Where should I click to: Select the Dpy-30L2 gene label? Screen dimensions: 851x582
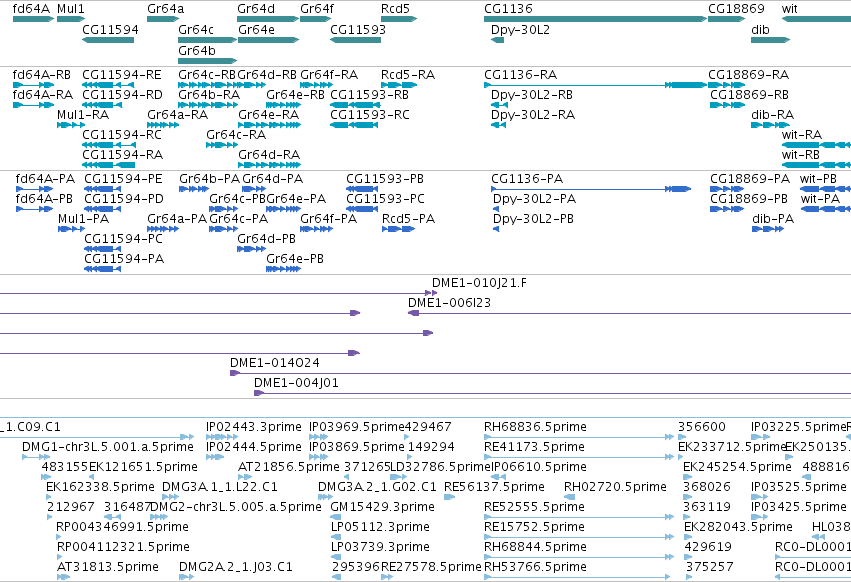(520, 29)
